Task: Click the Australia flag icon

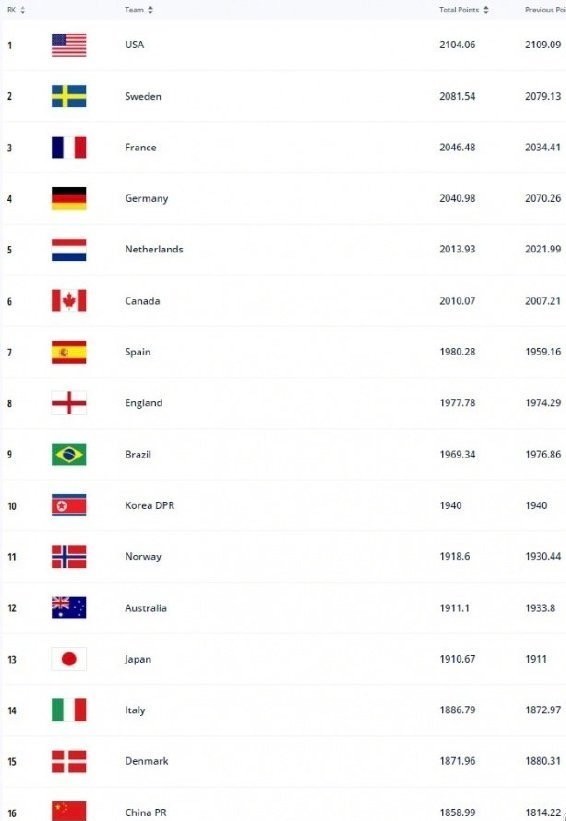Action: point(69,608)
